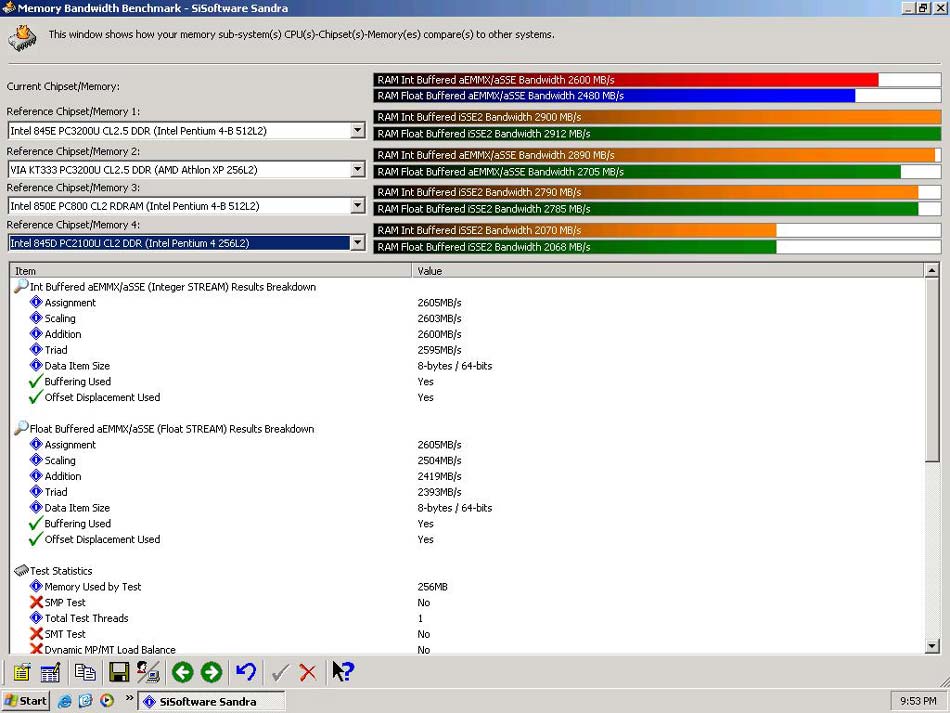Click the Value column header

click(x=668, y=271)
